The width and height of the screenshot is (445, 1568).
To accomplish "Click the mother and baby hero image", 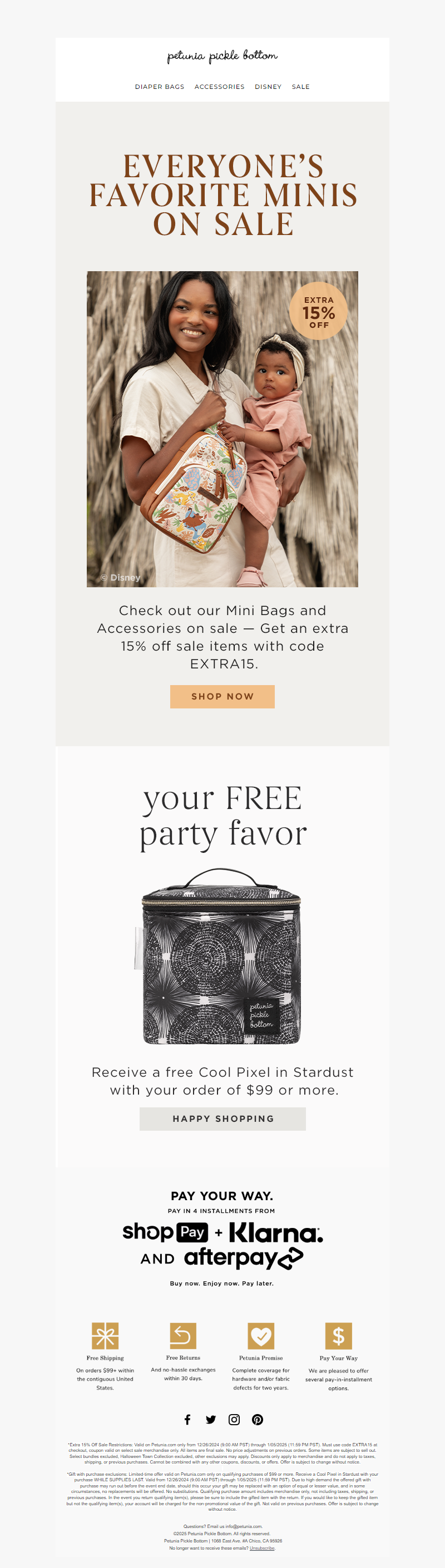I will click(x=222, y=428).
